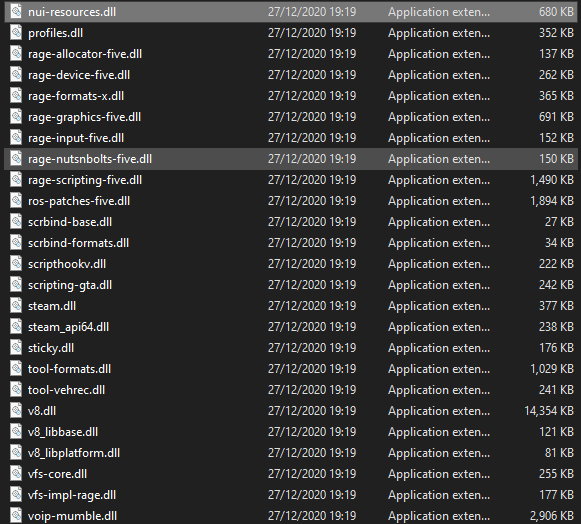This screenshot has height=524, width=581.
Task: Select the file name rage-scripting-five.dll
Action: 85,180
